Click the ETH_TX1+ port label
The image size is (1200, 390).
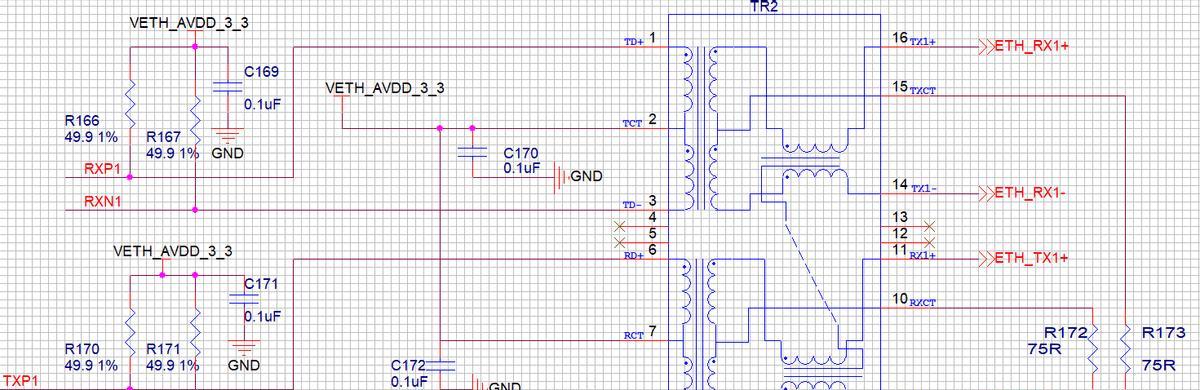coord(1029,258)
